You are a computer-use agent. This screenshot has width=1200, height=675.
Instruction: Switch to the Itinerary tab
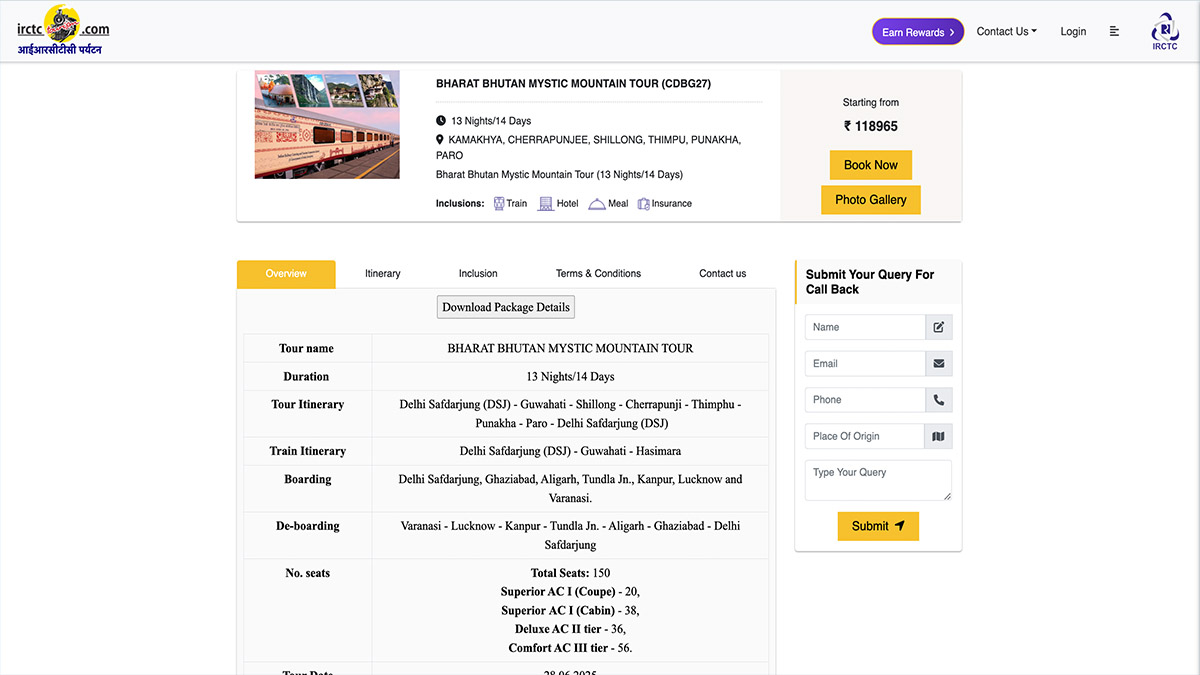[x=382, y=273]
